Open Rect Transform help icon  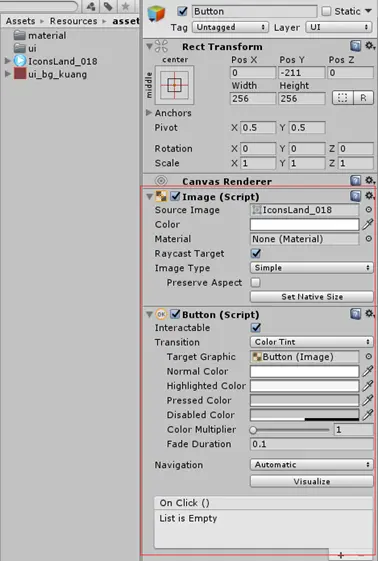coord(355,46)
